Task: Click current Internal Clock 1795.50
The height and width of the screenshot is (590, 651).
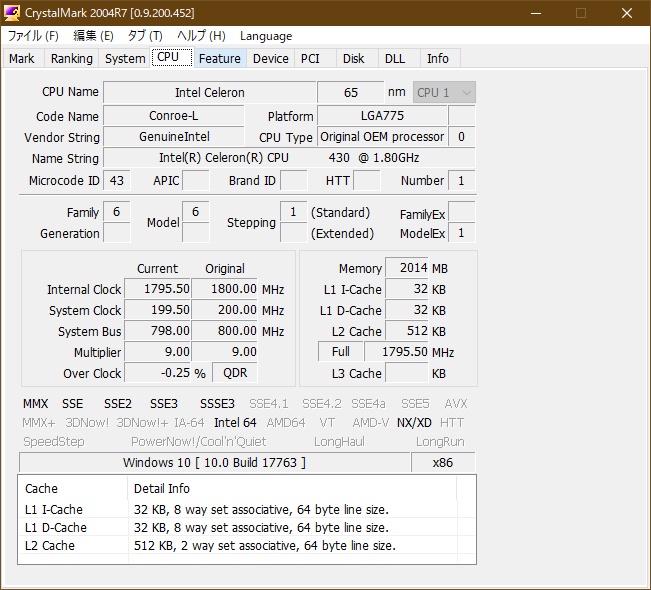Action: (157, 289)
